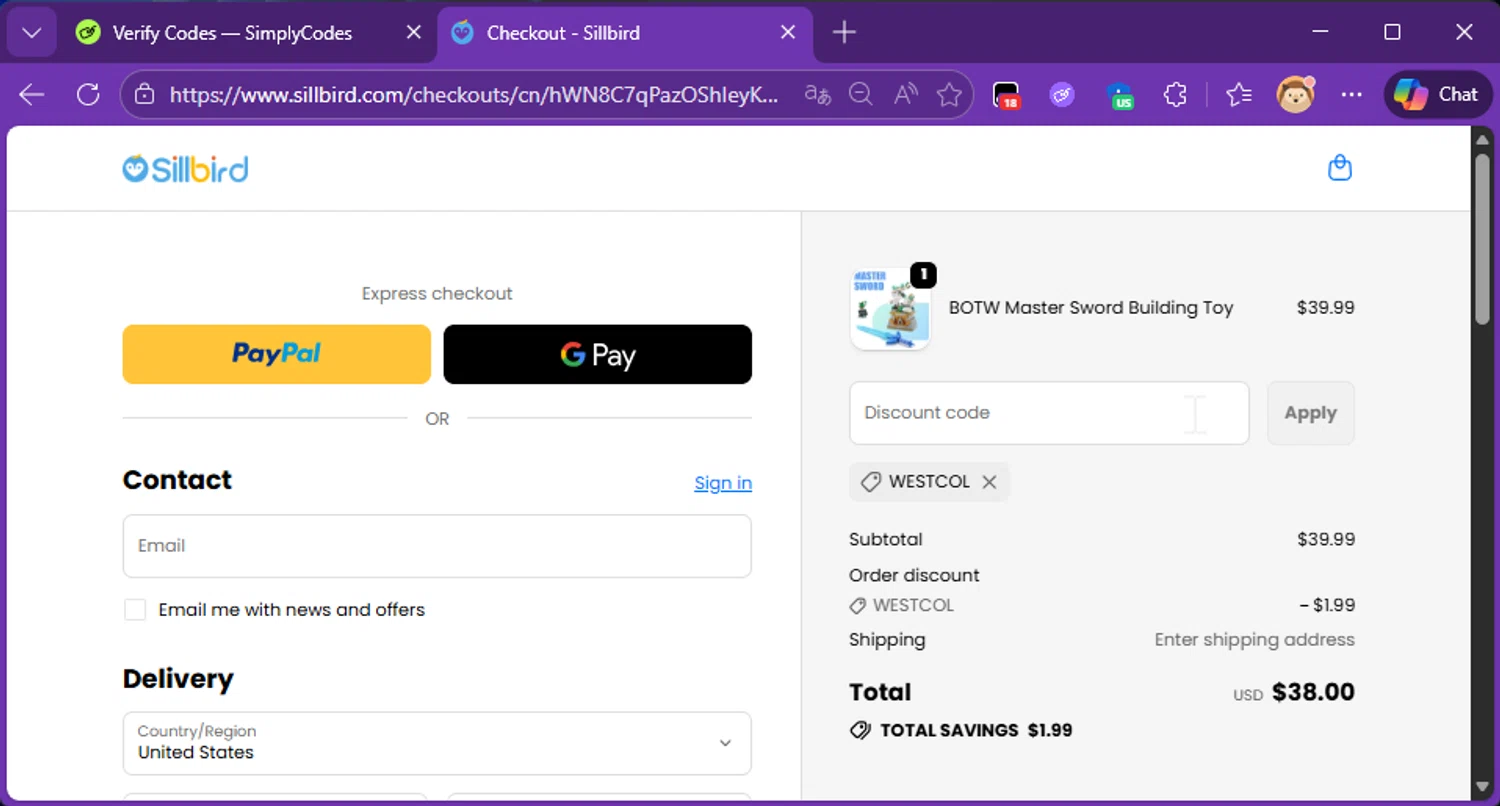Click the Delivery heading
1500x806 pixels.
click(x=178, y=679)
